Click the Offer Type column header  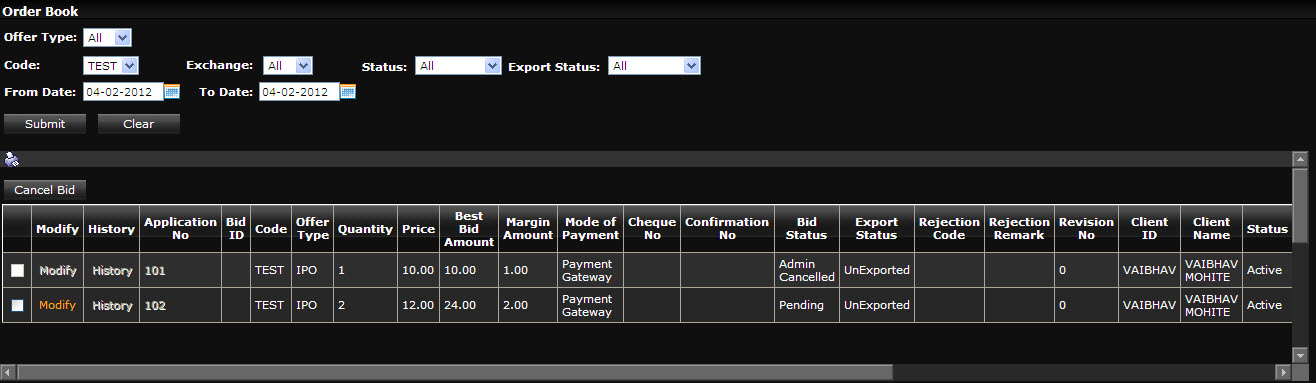[312, 229]
